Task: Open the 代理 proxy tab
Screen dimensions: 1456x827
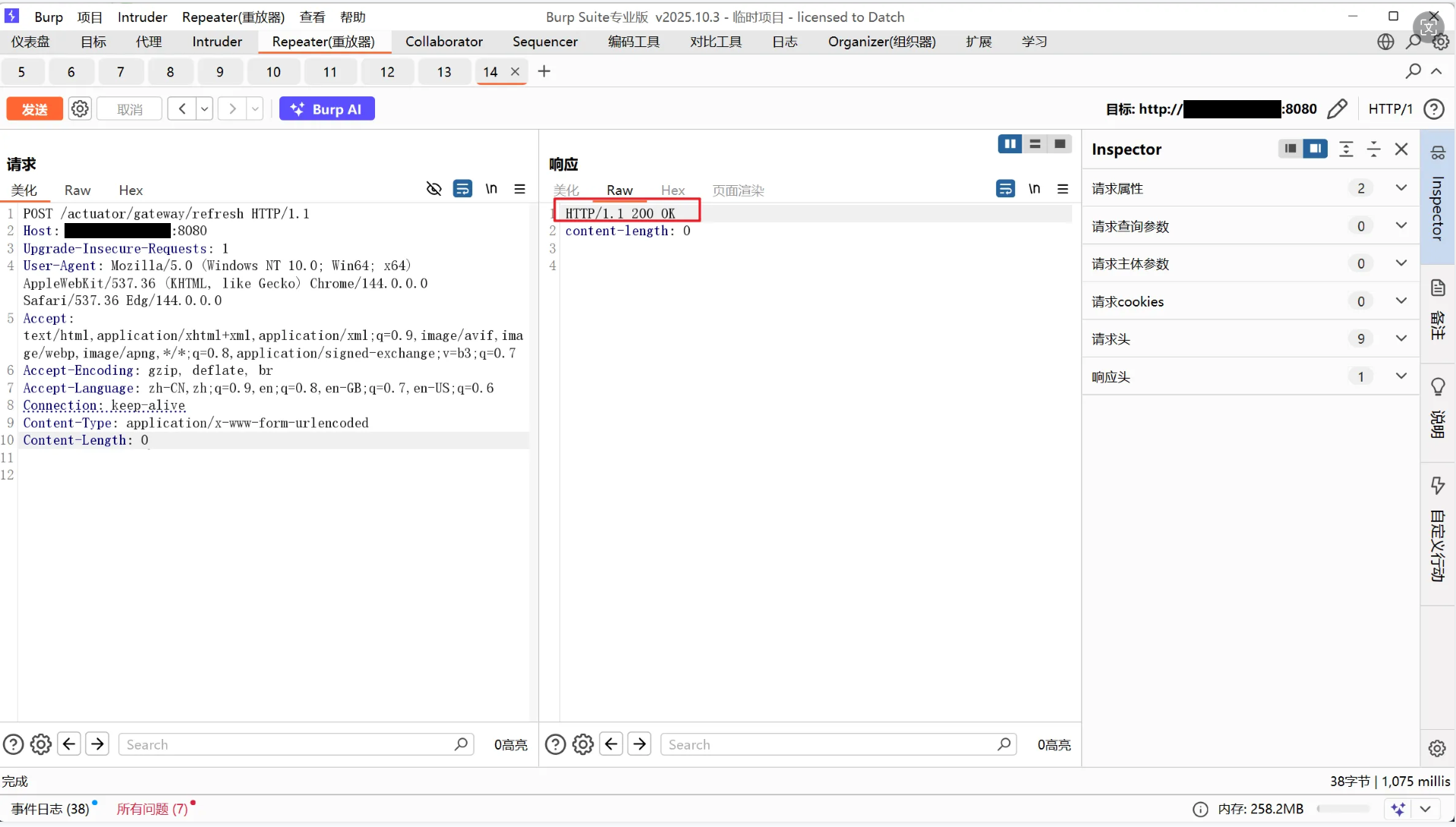Action: click(149, 42)
